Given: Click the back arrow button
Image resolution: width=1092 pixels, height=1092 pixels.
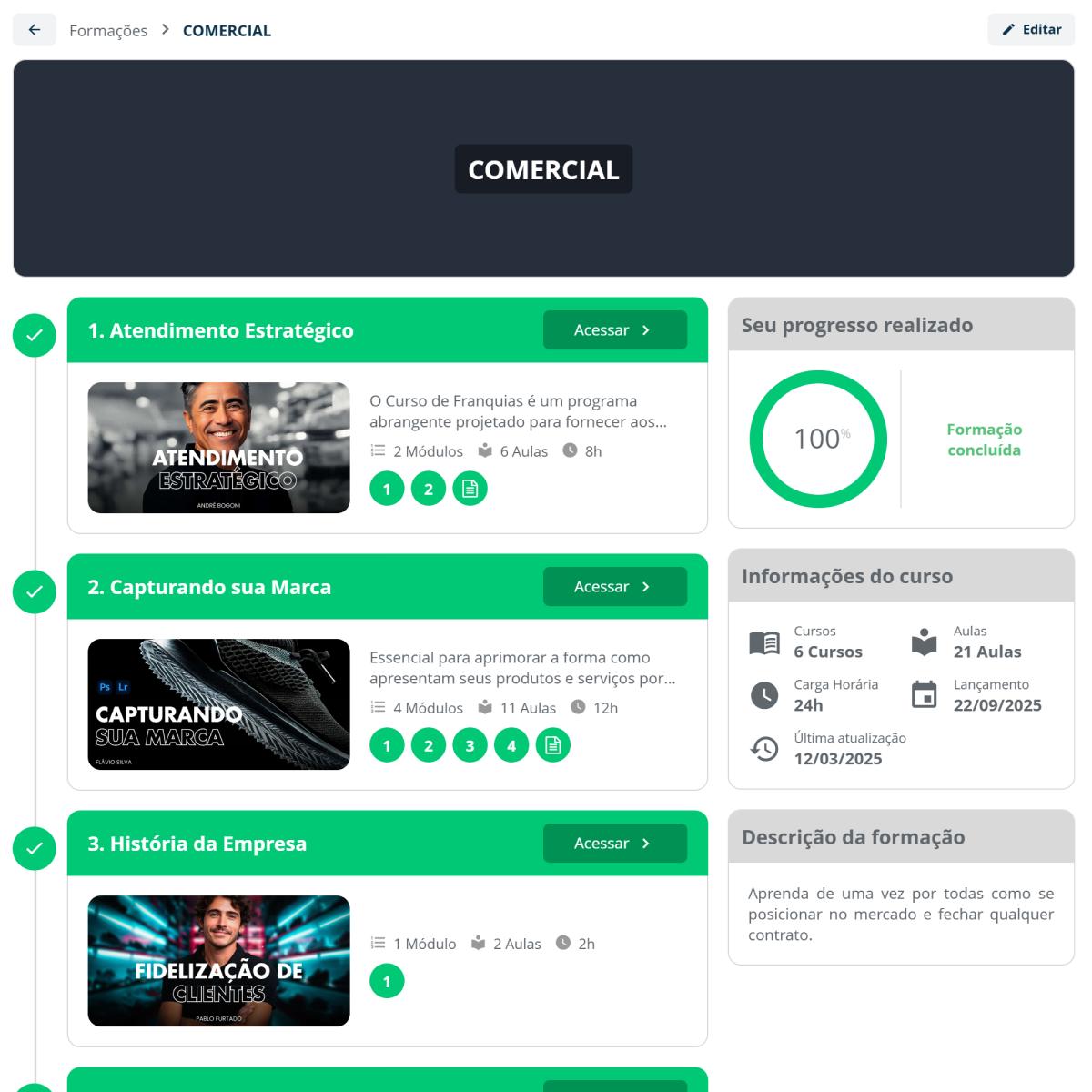Looking at the screenshot, I should [x=34, y=29].
